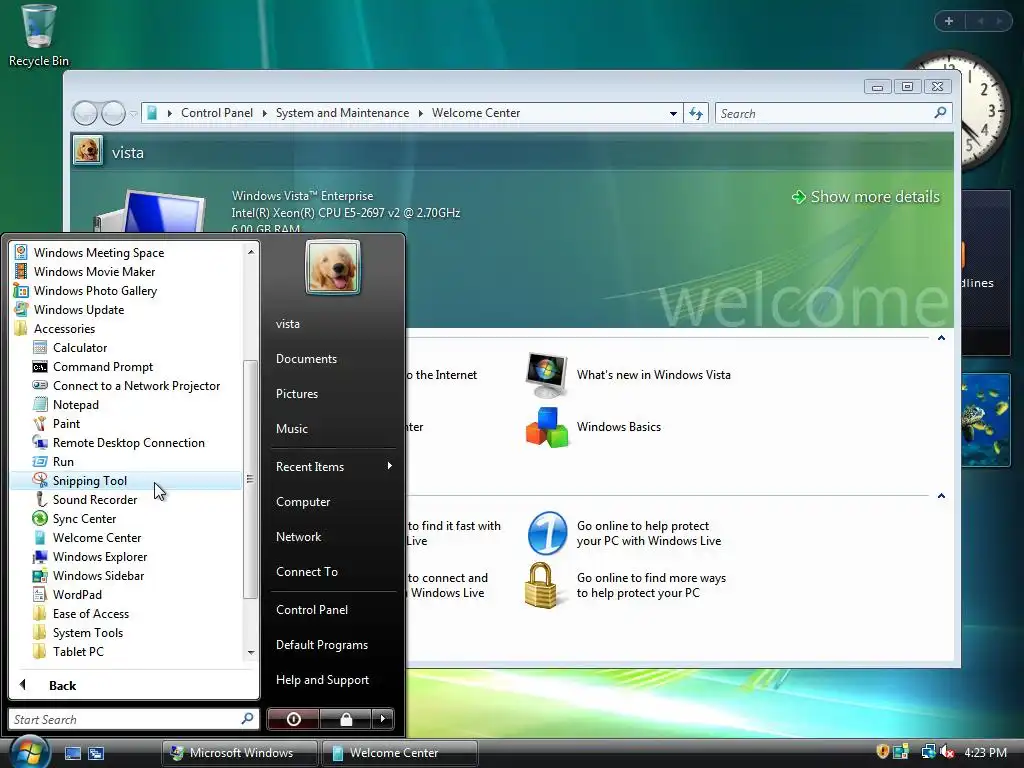
Task: Open Documents from Start menu
Action: click(306, 359)
